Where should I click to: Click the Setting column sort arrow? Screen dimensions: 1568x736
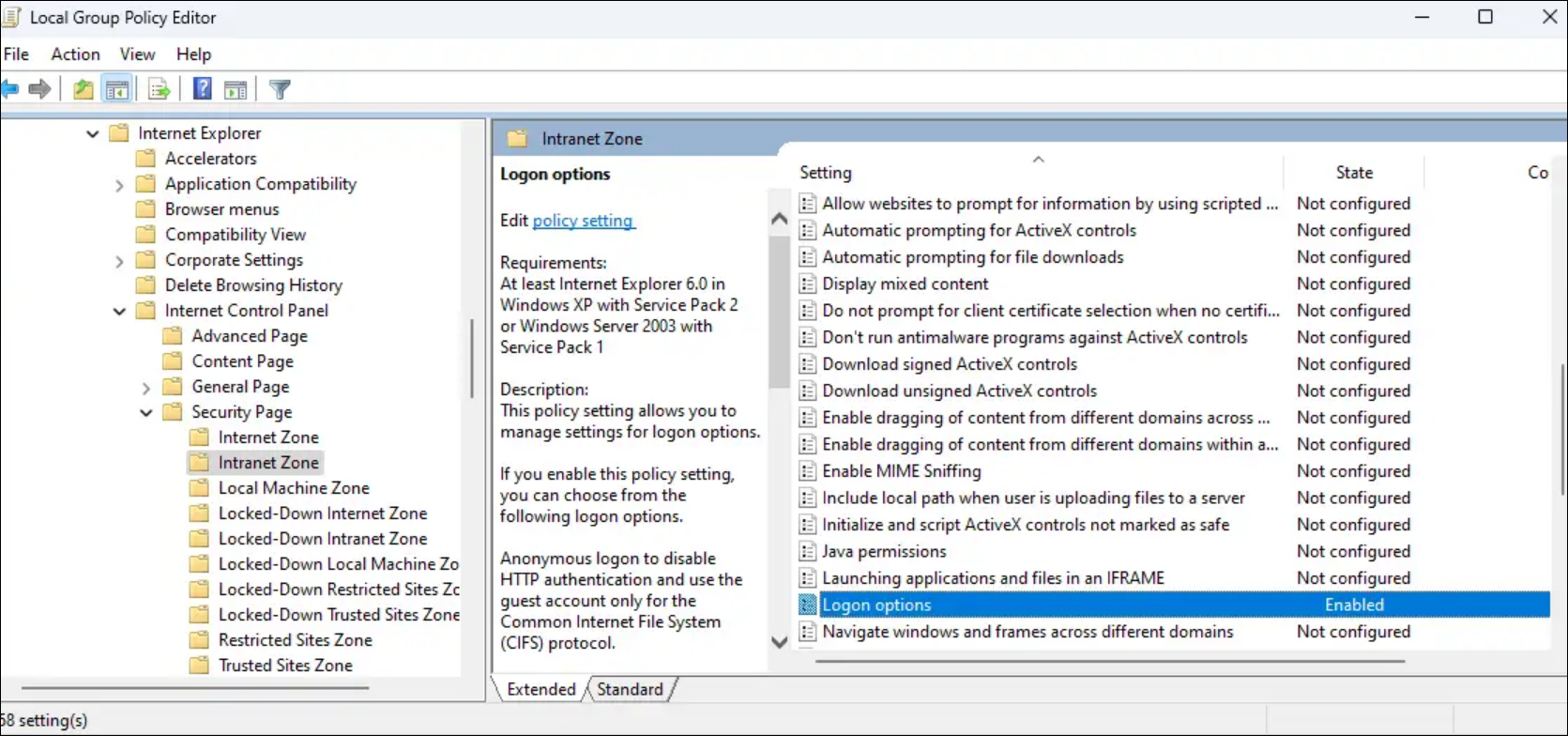[1039, 160]
